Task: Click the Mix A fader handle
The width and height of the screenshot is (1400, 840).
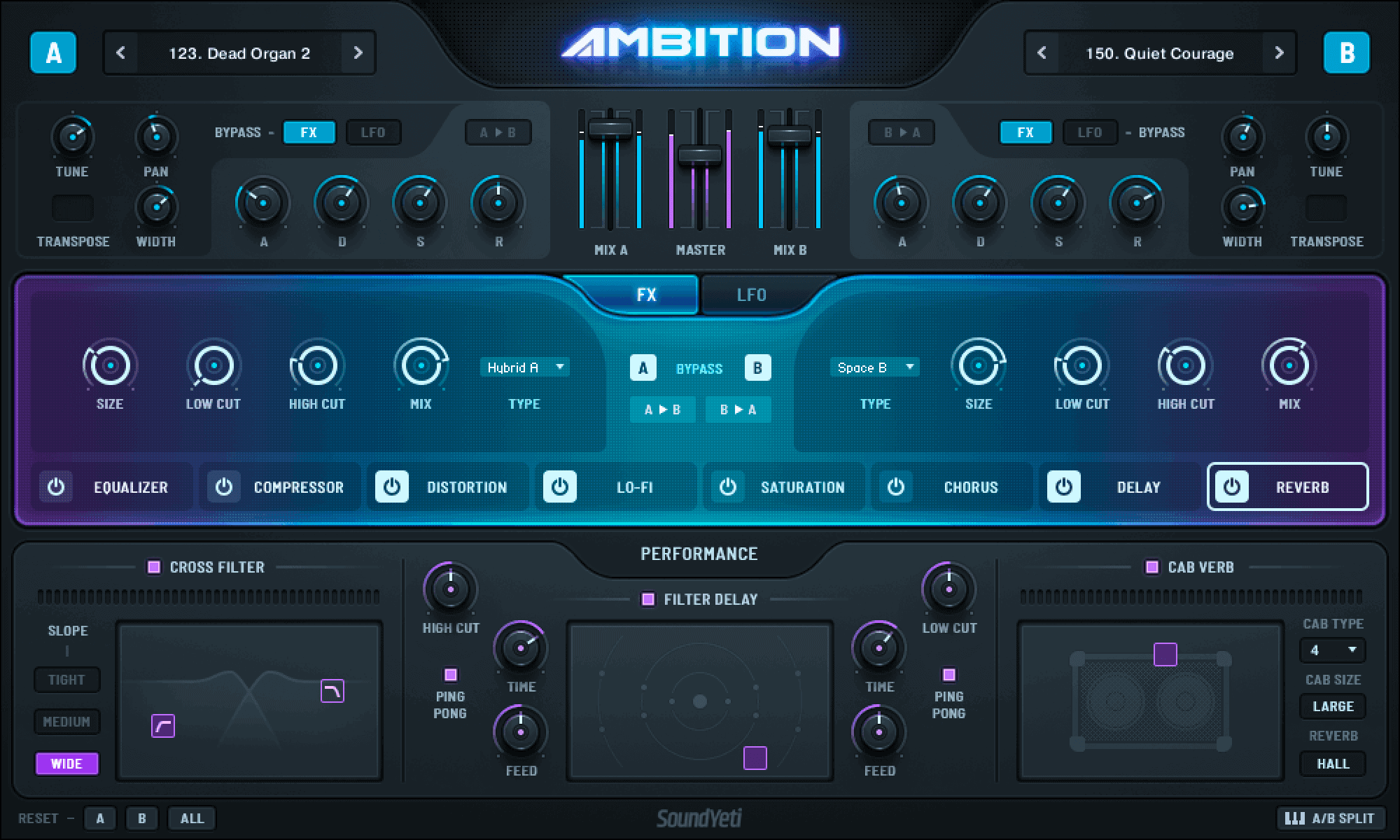Action: [x=610, y=129]
